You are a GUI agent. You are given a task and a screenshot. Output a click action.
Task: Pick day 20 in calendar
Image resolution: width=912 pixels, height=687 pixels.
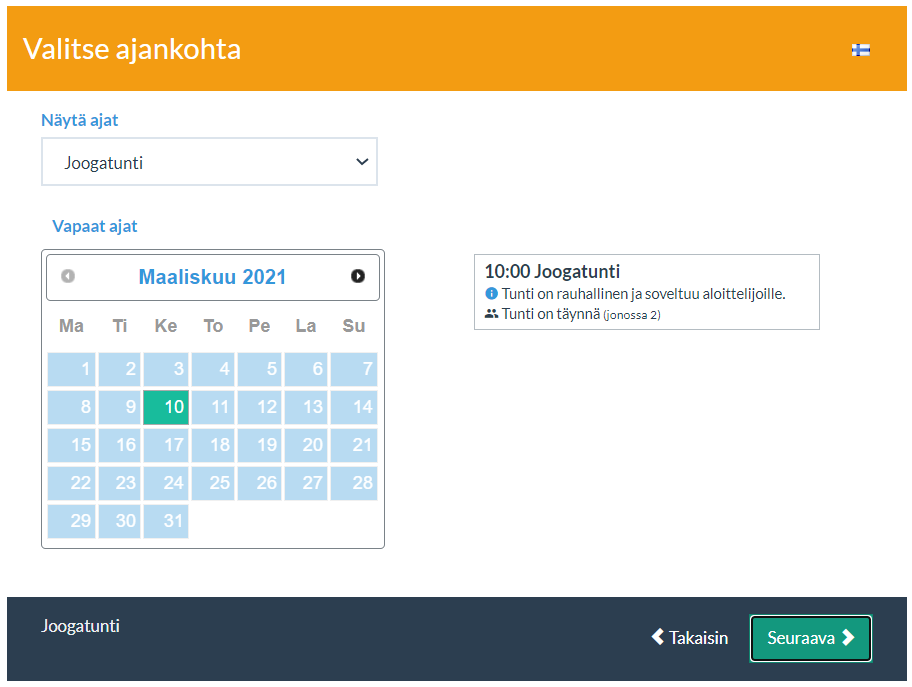coord(306,445)
